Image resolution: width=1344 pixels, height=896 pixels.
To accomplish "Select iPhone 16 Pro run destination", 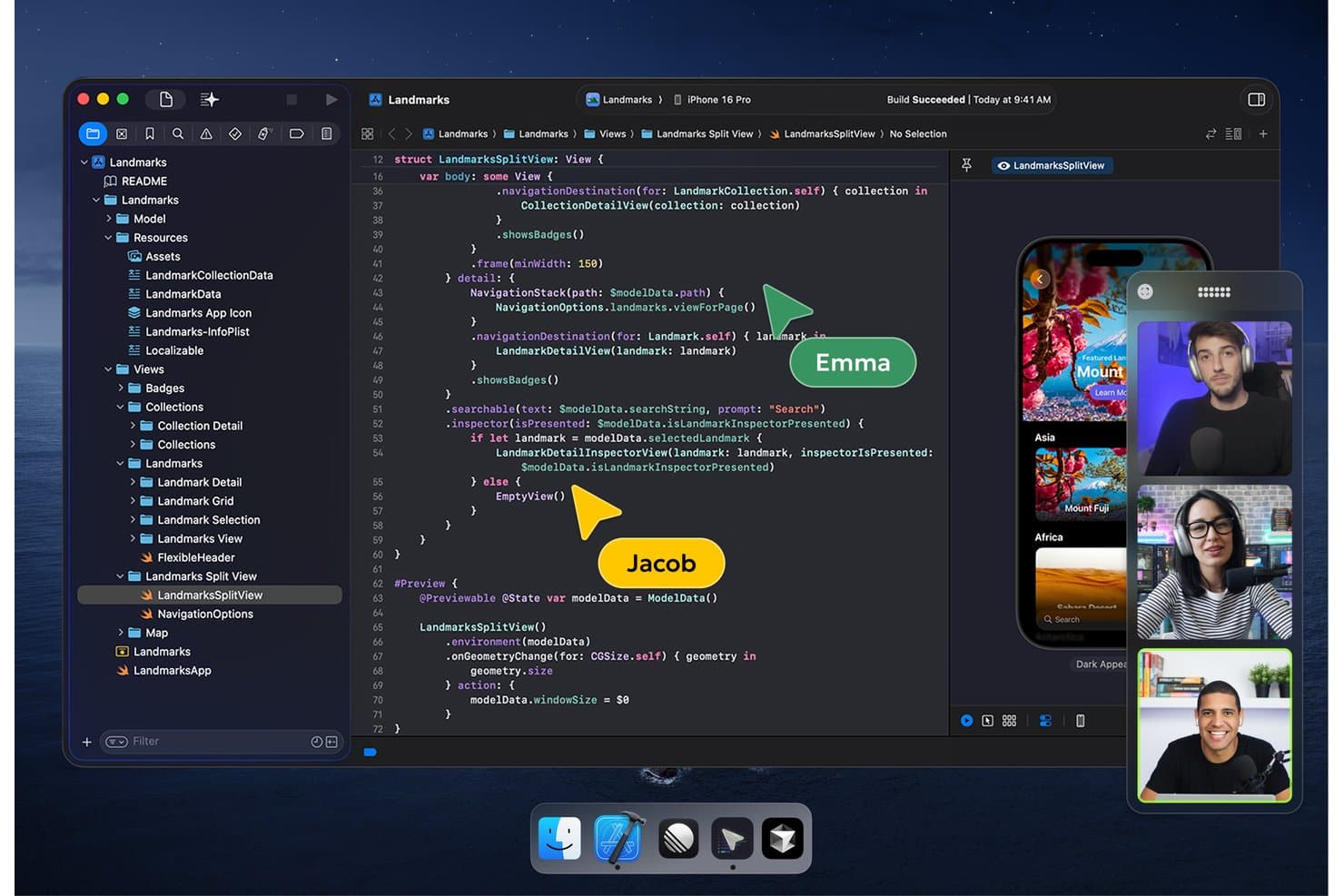I will coord(712,100).
